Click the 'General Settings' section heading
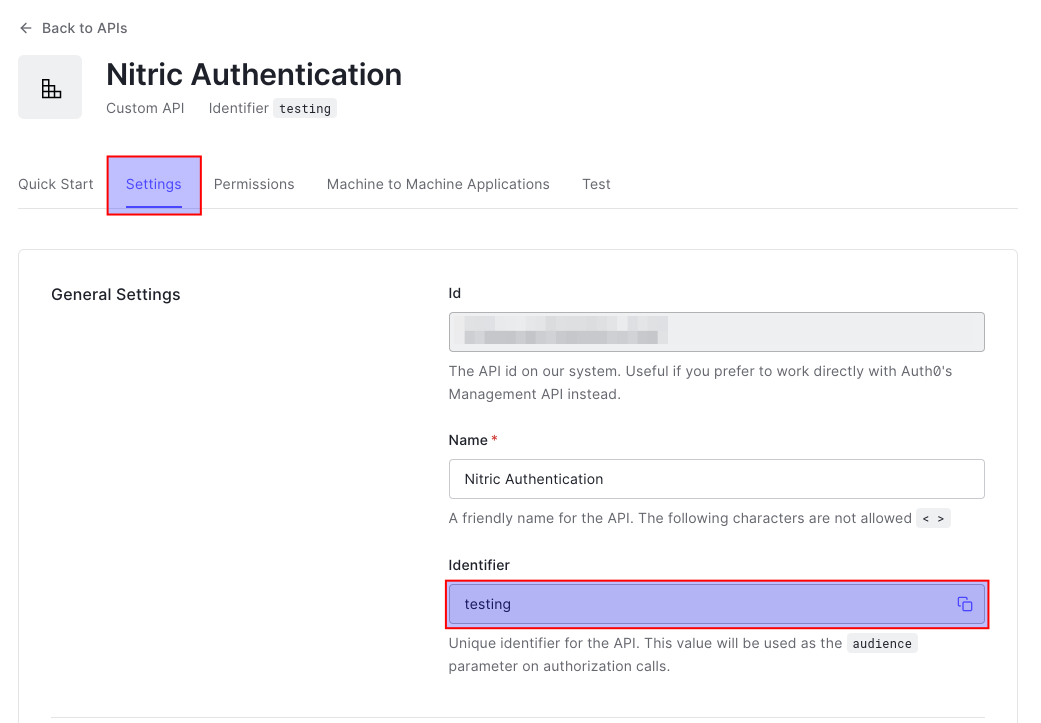Viewport: 1041px width, 723px height. (116, 294)
